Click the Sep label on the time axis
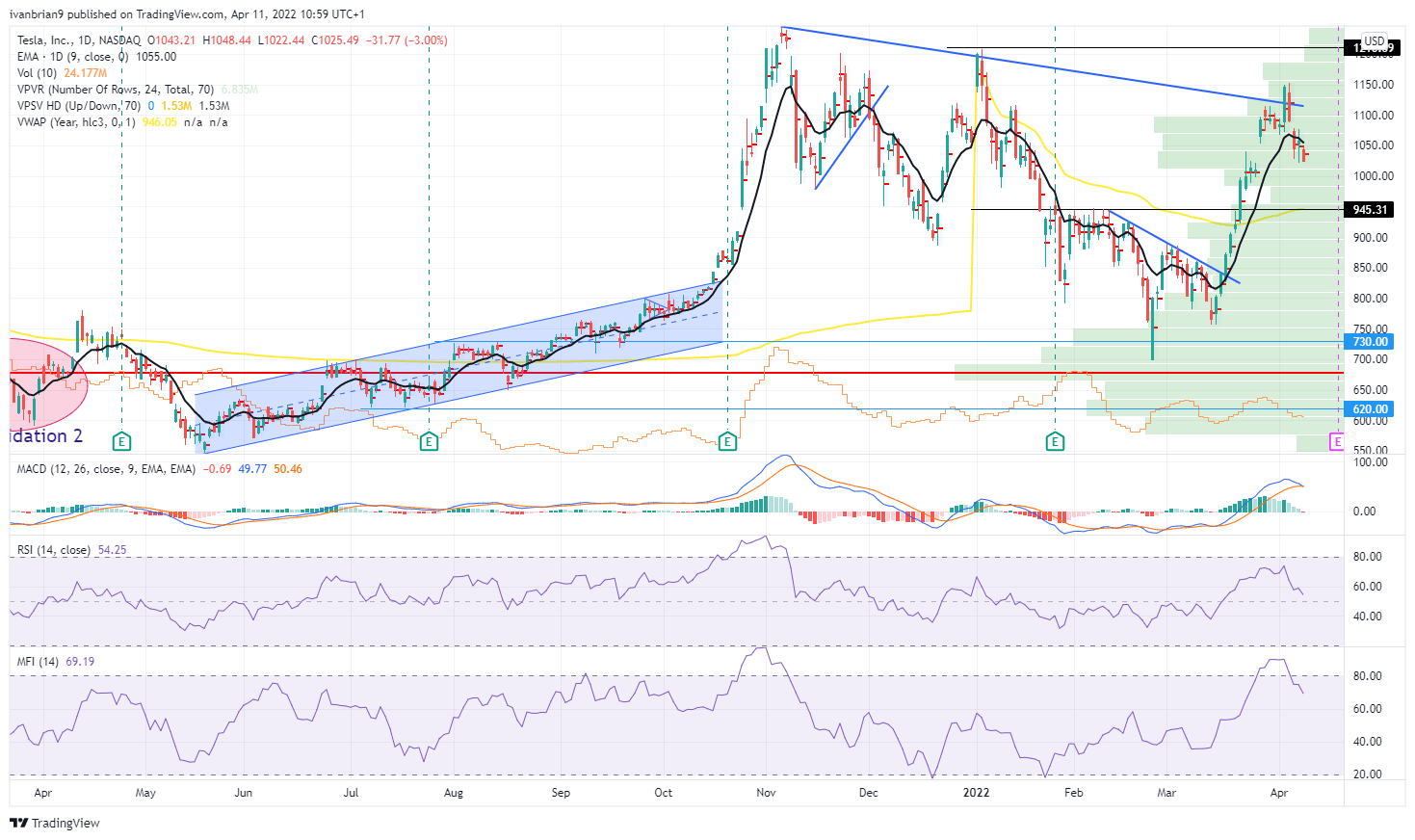Viewport: 1415px width, 840px height. tap(561, 794)
